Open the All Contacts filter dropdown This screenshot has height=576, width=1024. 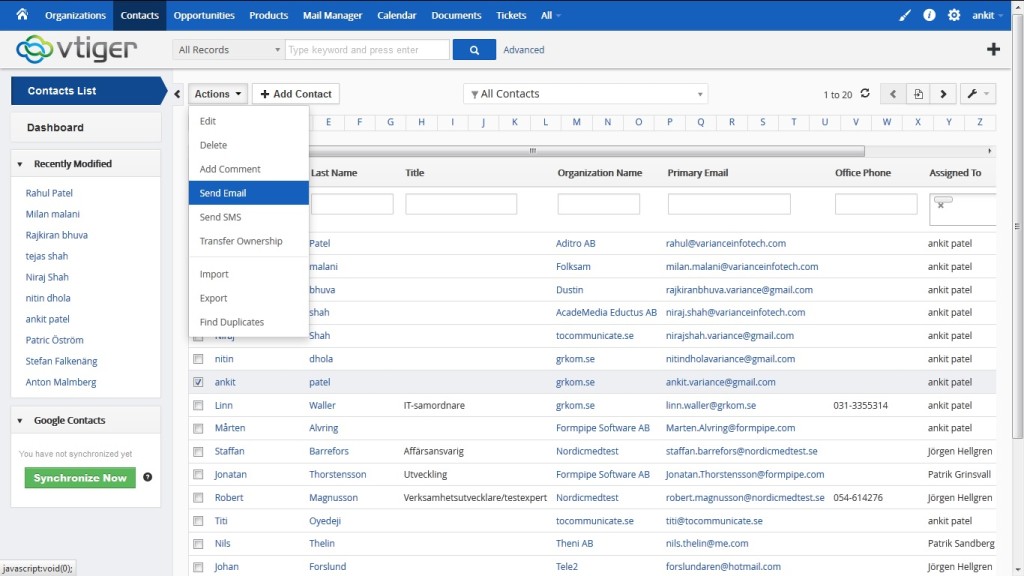(586, 94)
